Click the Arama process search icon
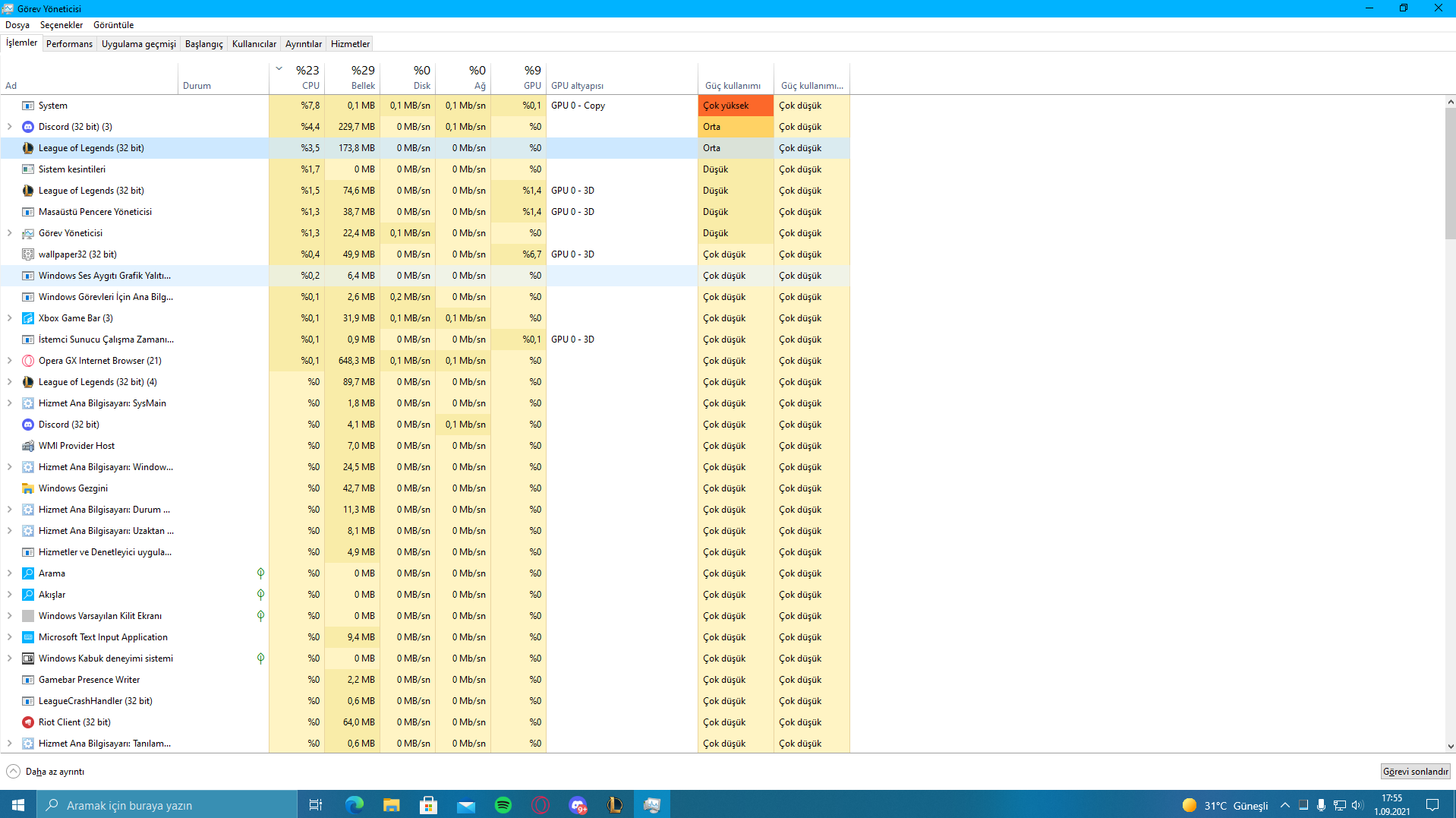1456x818 pixels. tap(28, 573)
